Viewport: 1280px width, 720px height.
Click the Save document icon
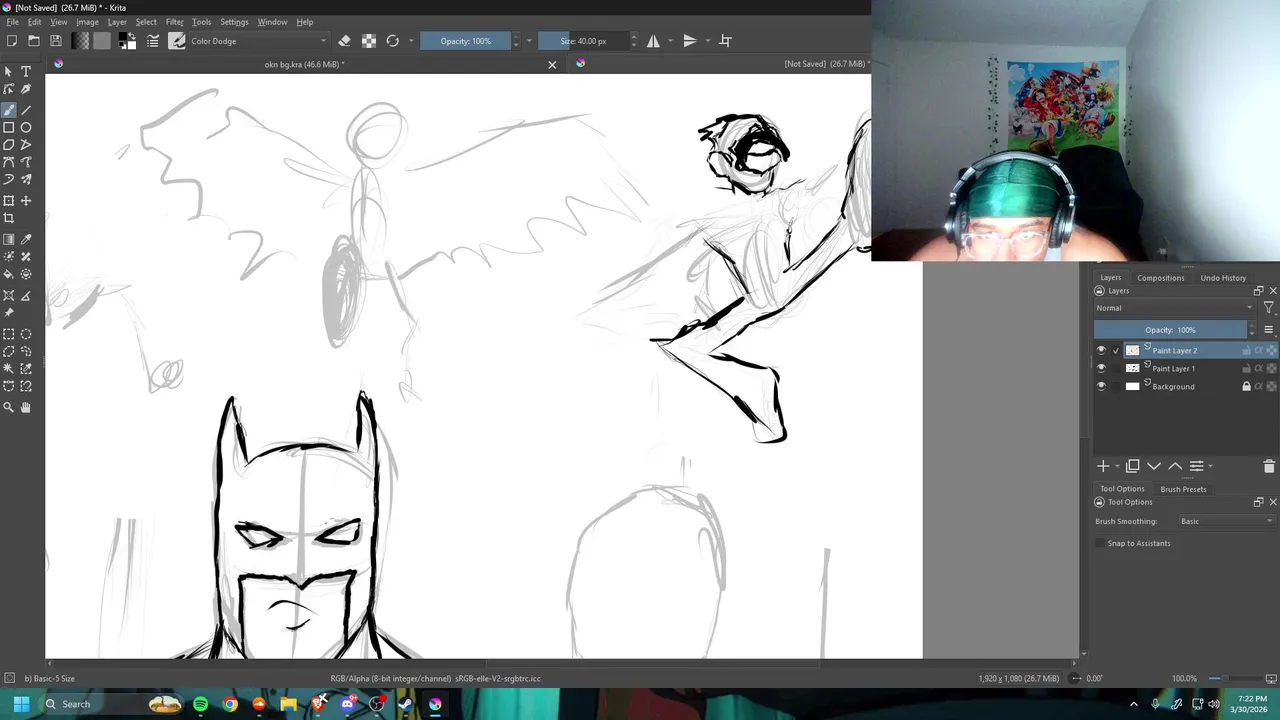click(x=55, y=41)
